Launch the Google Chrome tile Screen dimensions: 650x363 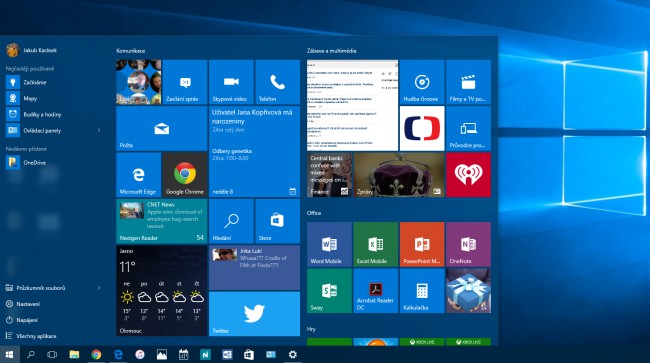[185, 174]
